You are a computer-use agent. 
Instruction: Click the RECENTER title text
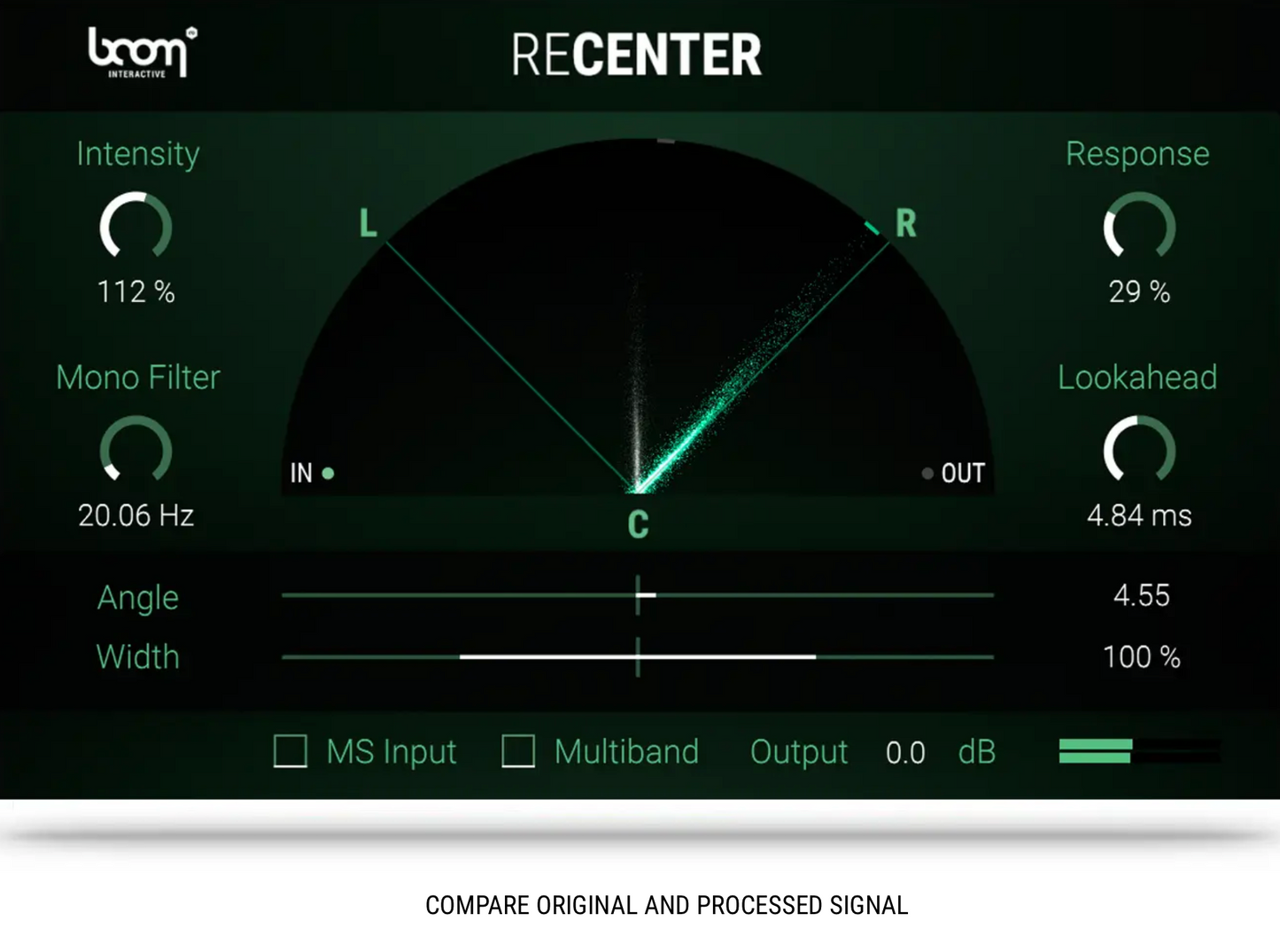pyautogui.click(x=638, y=53)
